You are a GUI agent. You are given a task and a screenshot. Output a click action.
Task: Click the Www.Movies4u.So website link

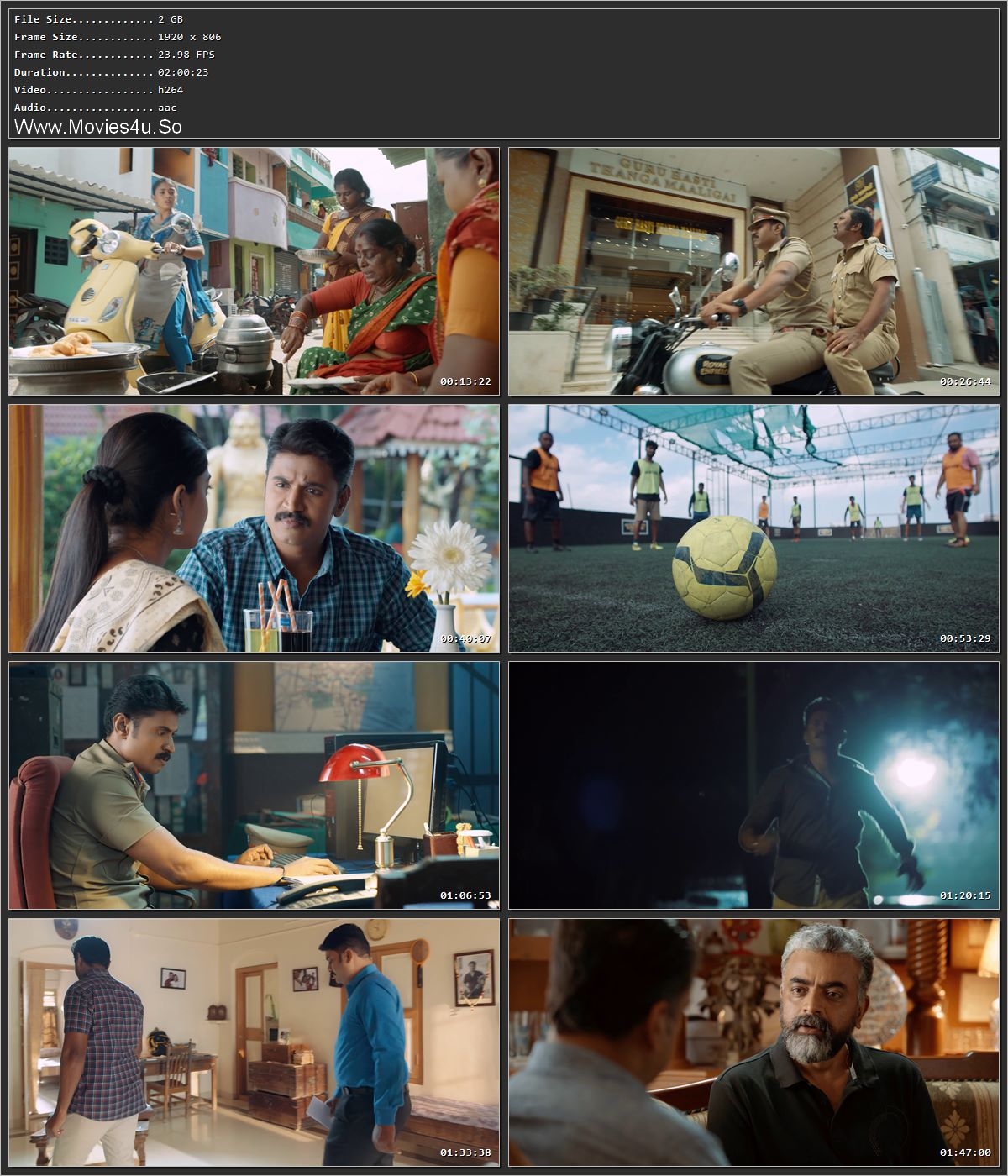pyautogui.click(x=101, y=126)
